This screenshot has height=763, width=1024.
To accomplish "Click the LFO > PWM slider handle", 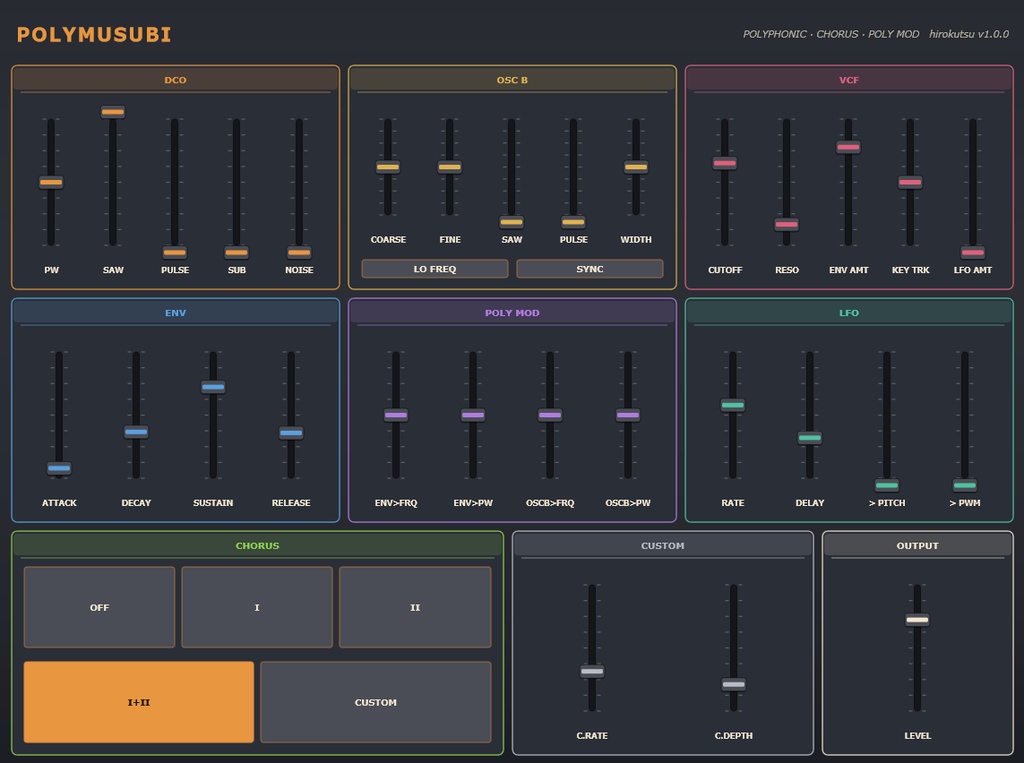I will click(965, 485).
